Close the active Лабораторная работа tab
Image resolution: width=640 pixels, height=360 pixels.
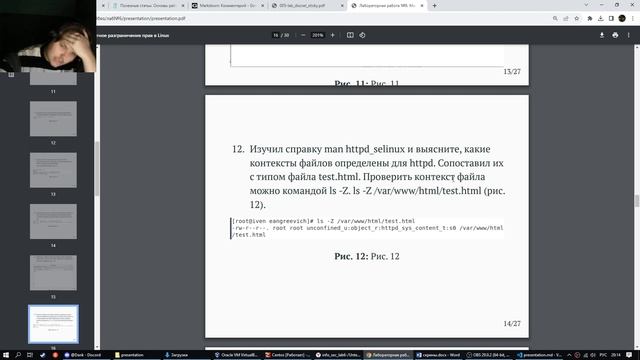422,6
